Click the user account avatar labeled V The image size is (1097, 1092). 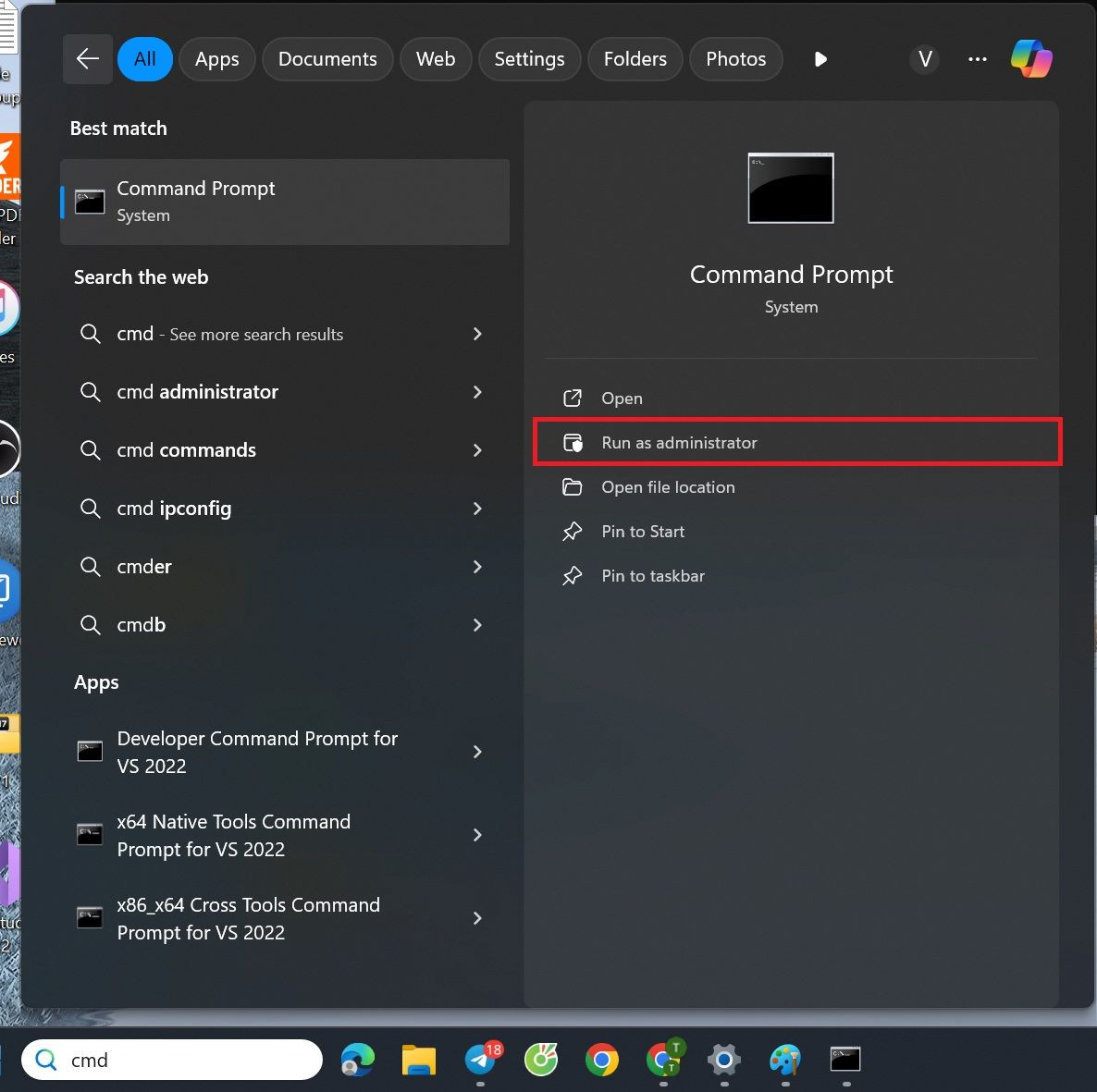(x=925, y=58)
